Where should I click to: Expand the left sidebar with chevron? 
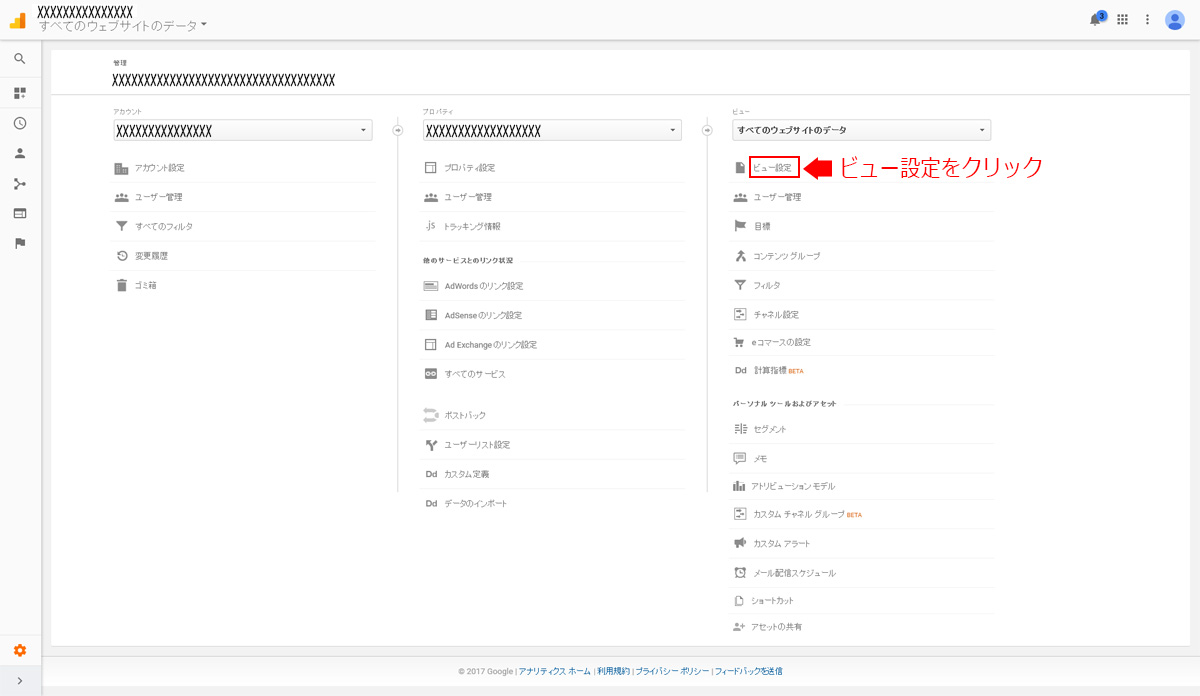(x=19, y=681)
